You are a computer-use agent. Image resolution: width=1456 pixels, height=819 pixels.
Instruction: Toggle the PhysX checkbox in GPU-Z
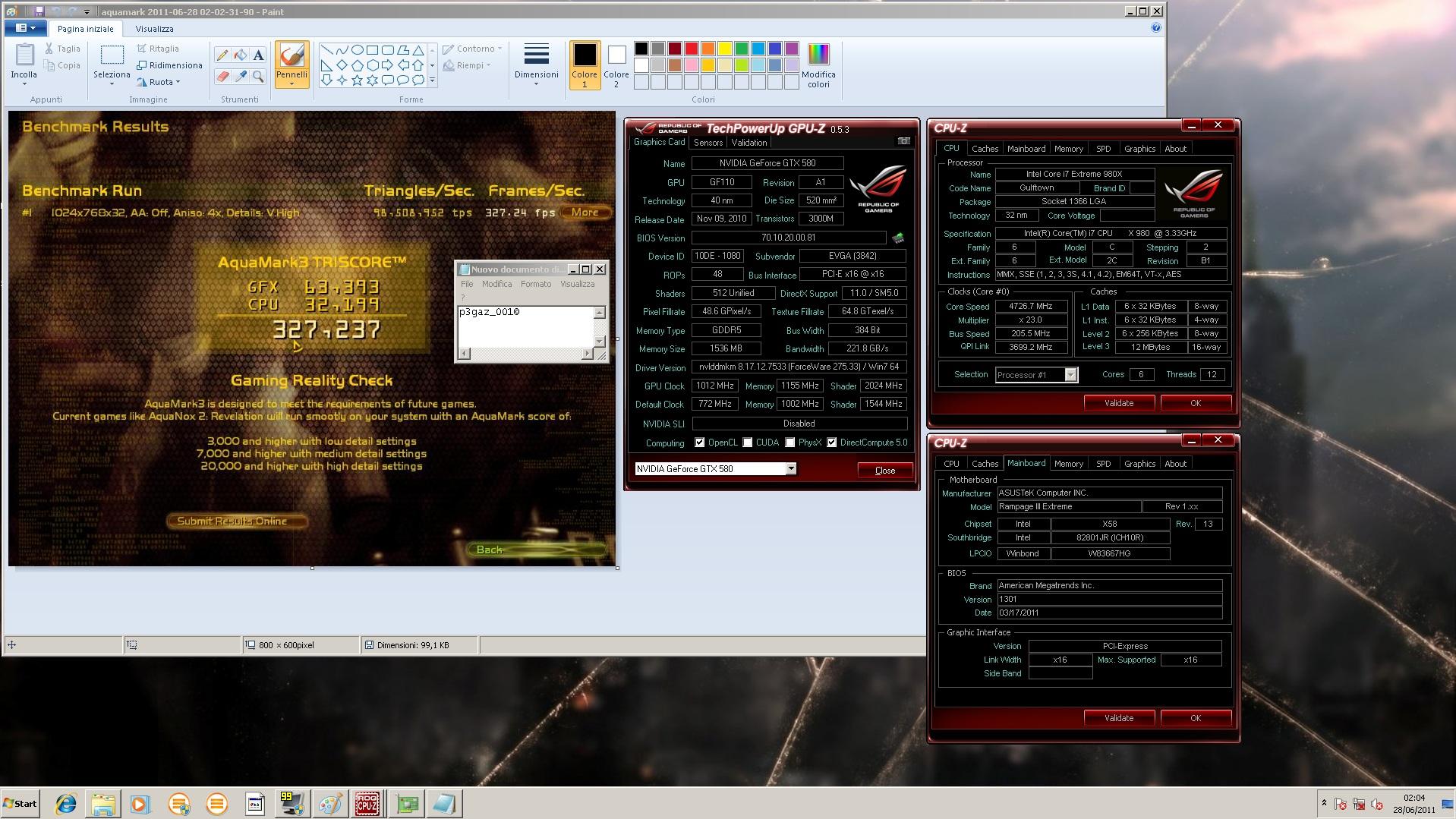click(790, 443)
